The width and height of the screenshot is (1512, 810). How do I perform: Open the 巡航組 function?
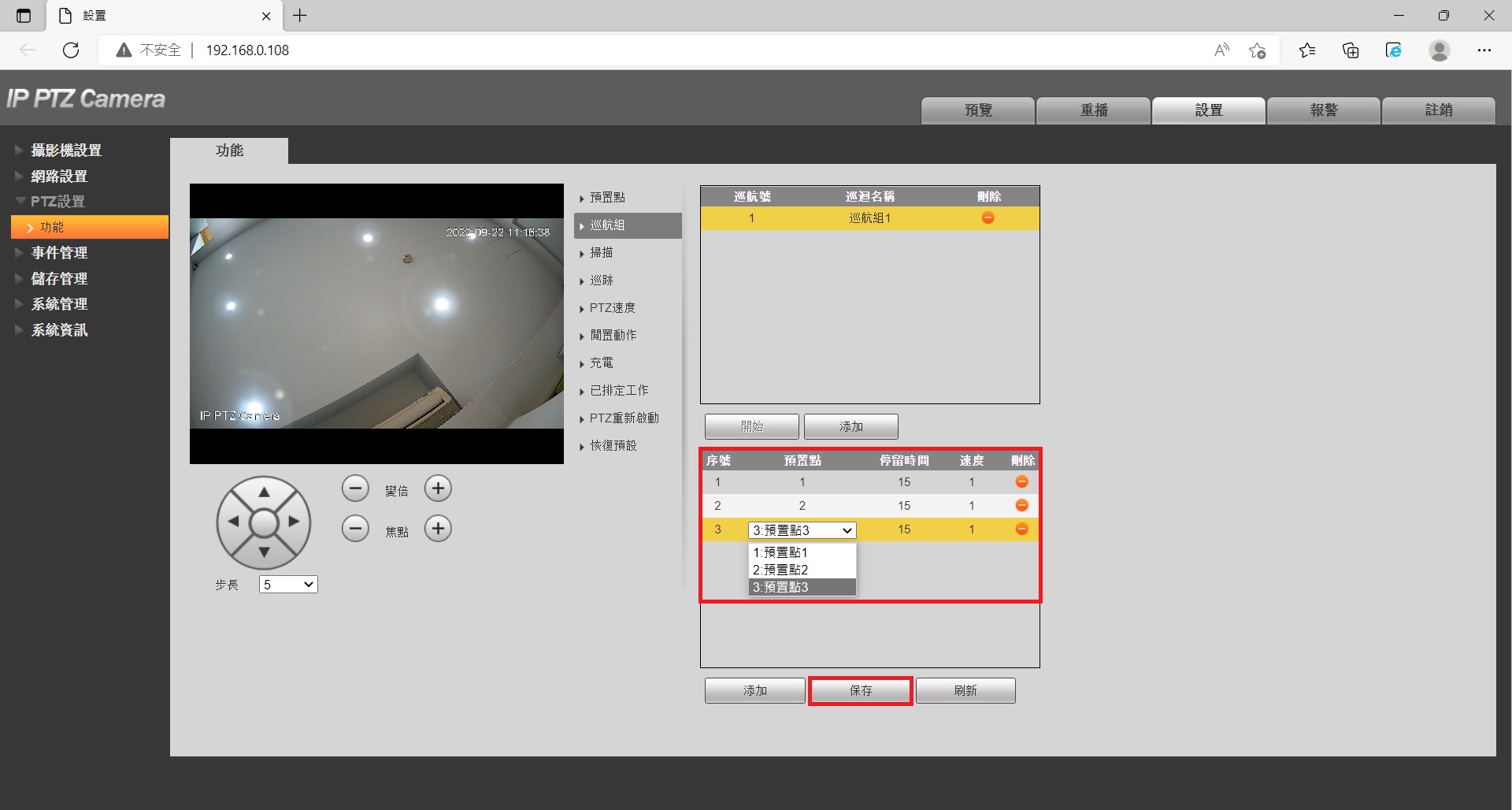click(628, 225)
